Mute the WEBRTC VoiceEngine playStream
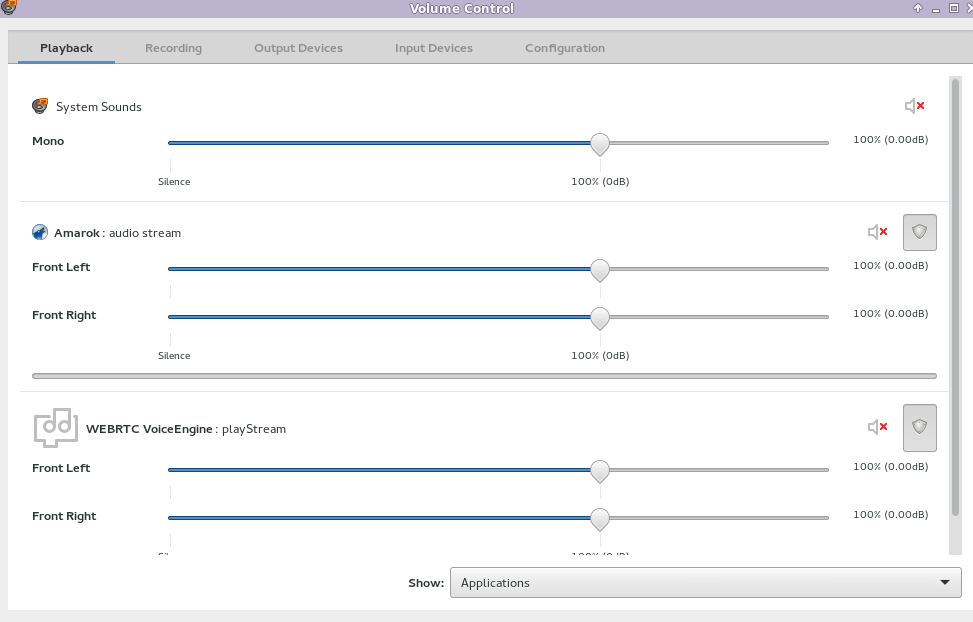 (x=877, y=427)
